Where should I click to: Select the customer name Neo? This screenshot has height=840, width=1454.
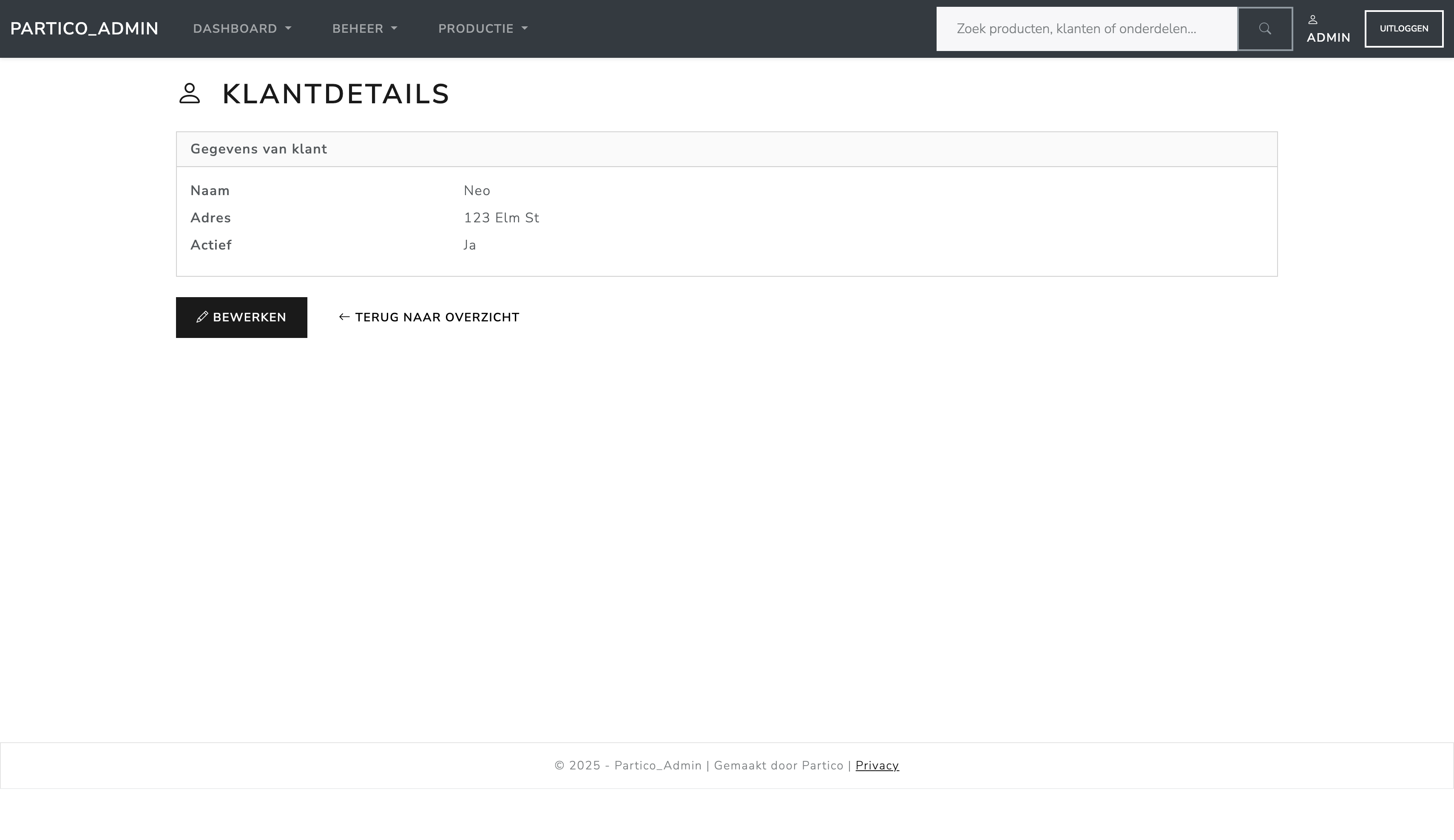(477, 191)
